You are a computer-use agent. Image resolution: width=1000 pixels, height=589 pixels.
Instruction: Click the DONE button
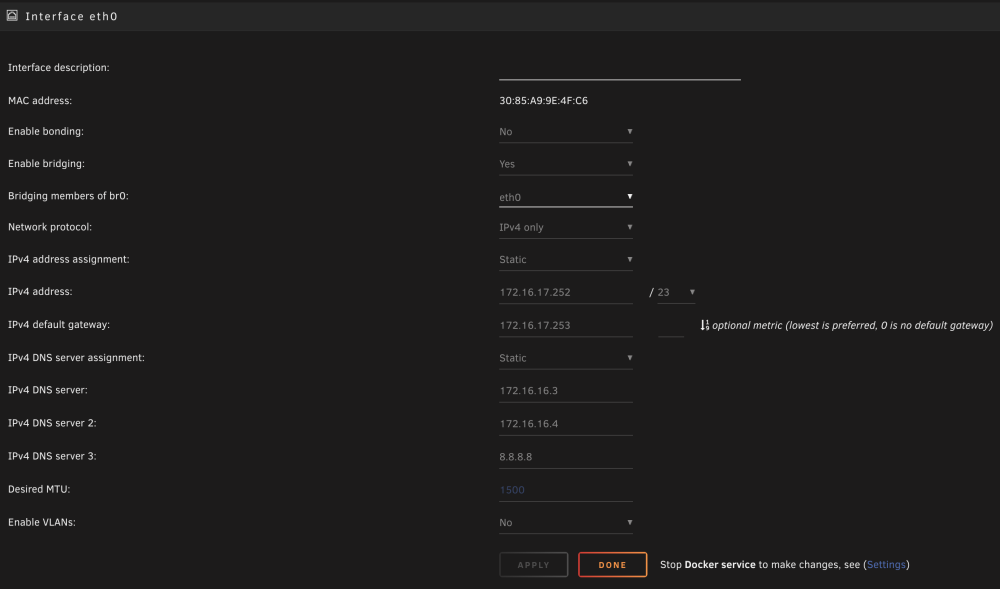612,565
